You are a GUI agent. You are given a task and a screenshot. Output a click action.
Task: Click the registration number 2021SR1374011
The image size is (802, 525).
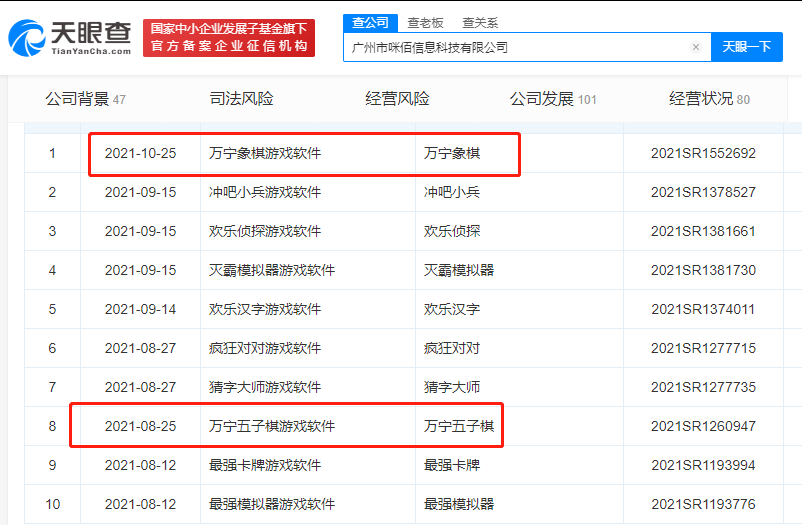(703, 309)
